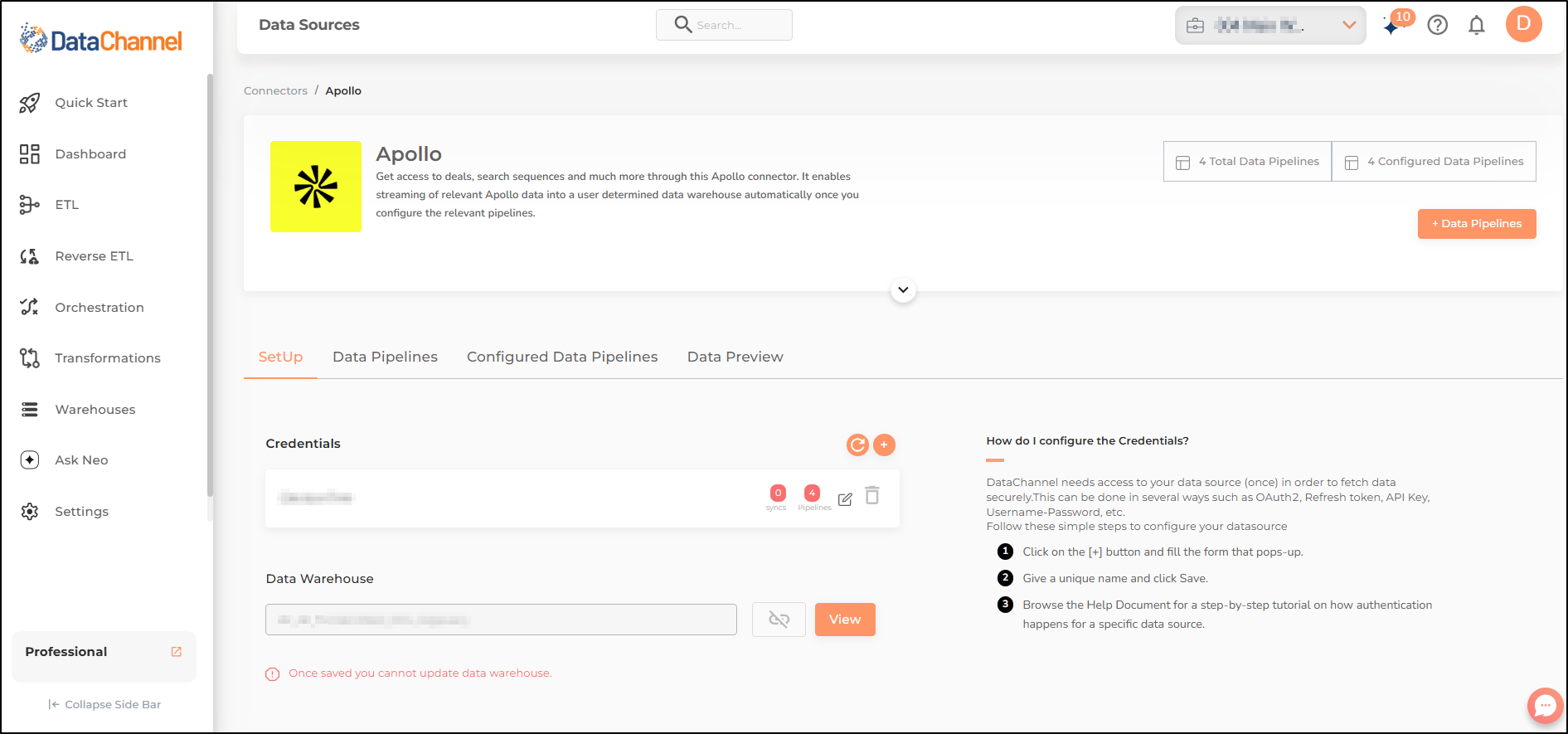Screen dimensions: 1568x734
Task: Click the Professional plan label
Action: [x=66, y=652]
